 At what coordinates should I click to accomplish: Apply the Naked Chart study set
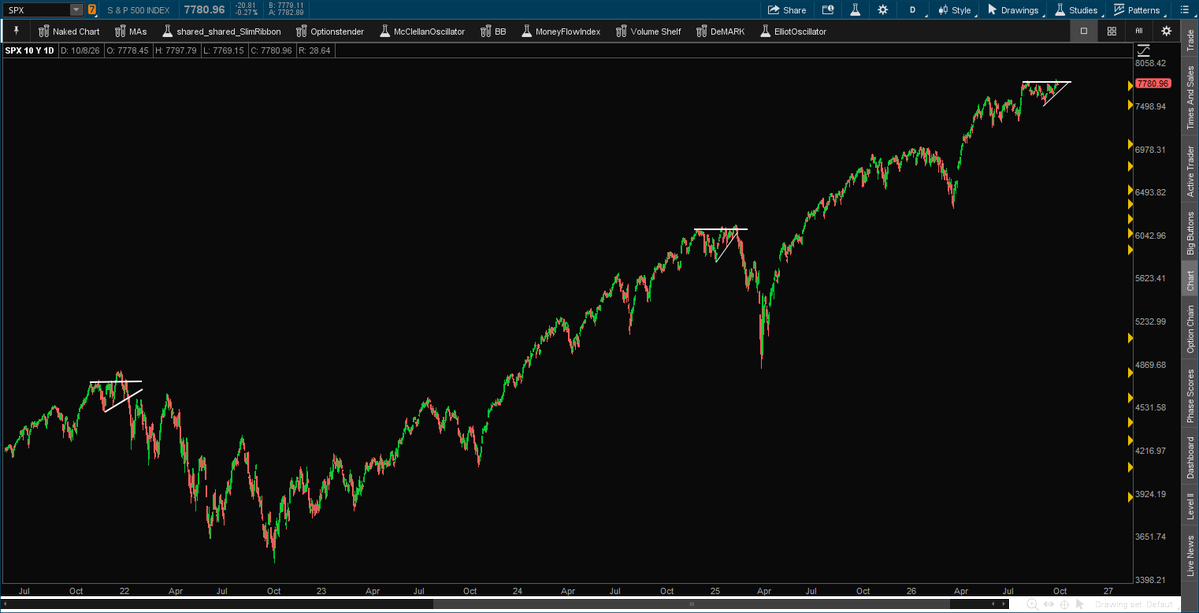pos(69,31)
